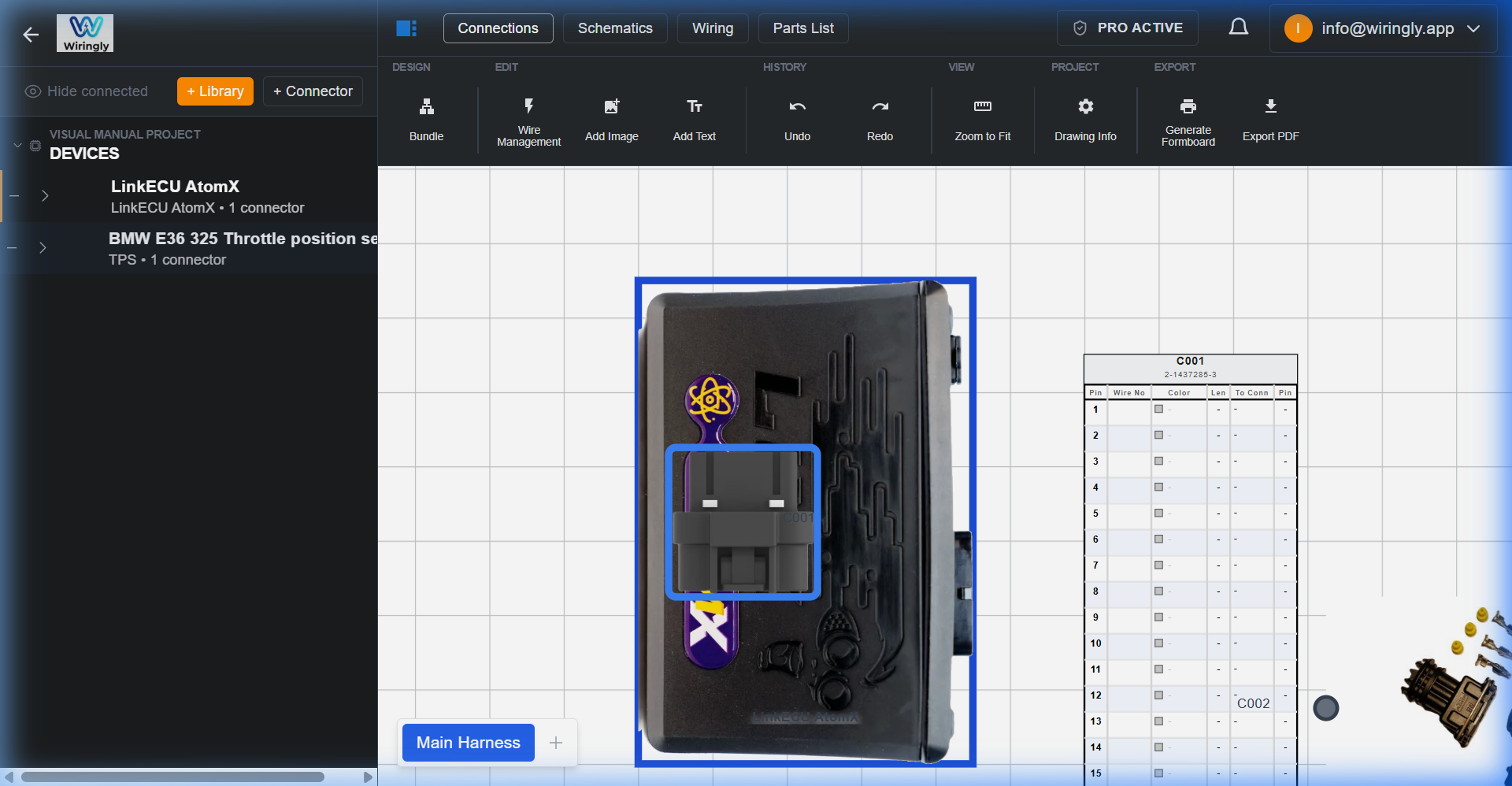Click the Wire No column header
Viewport: 1512px width, 786px height.
(x=1128, y=392)
